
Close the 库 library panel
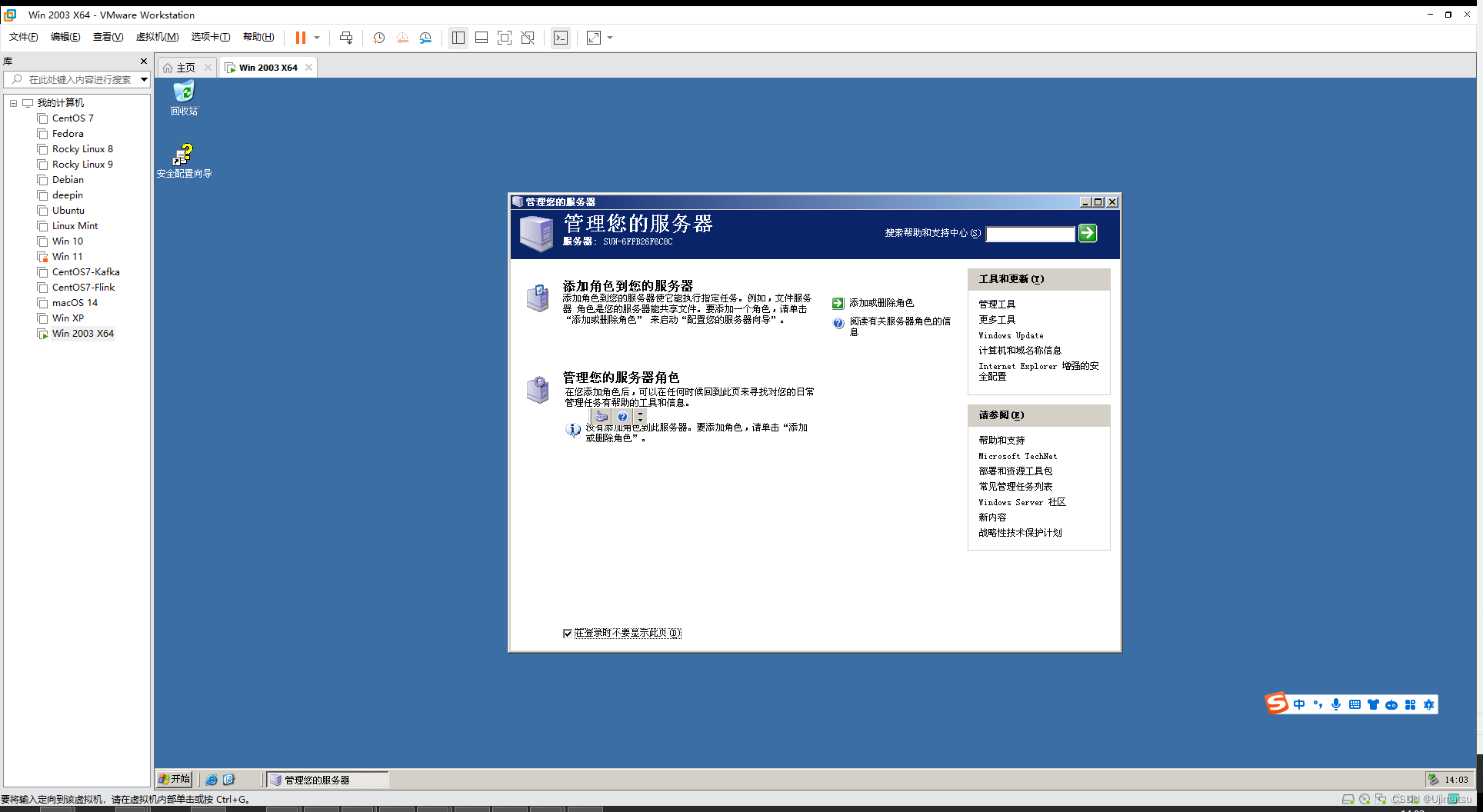point(143,61)
